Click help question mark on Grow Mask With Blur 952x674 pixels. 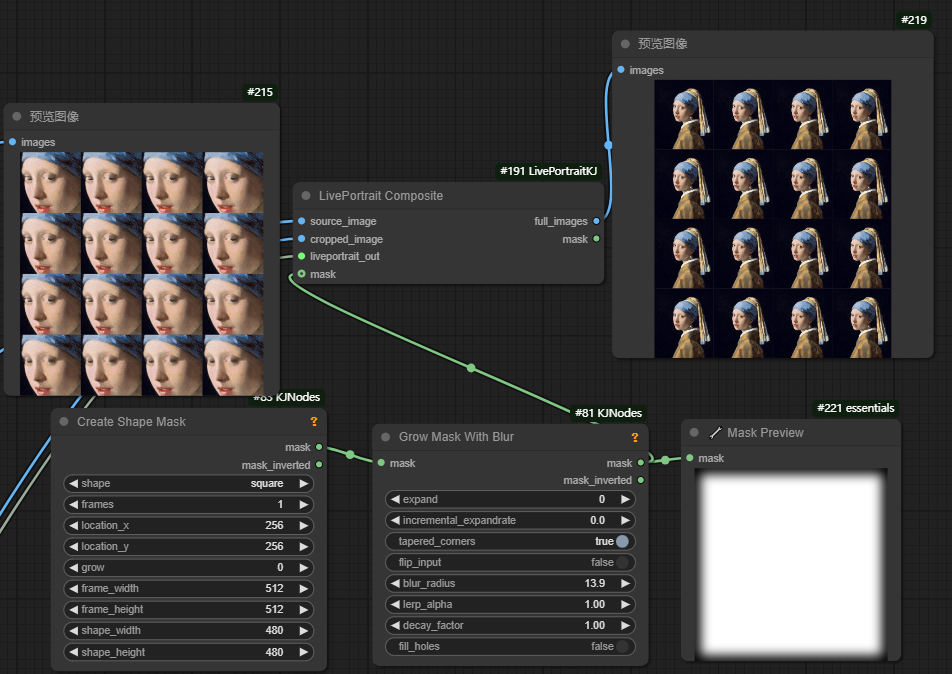point(635,437)
